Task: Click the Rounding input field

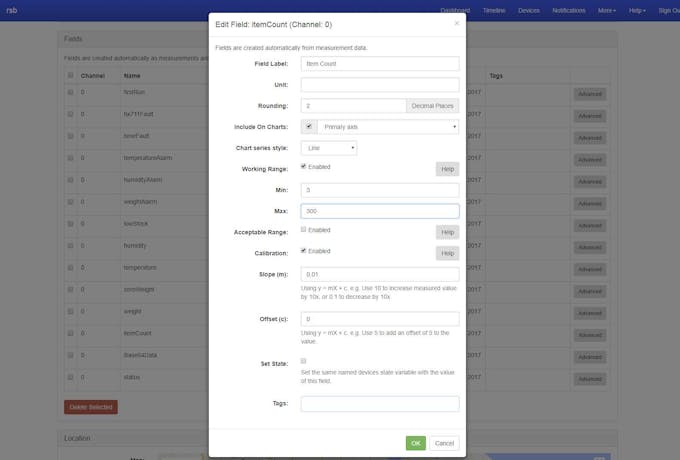Action: (353, 106)
